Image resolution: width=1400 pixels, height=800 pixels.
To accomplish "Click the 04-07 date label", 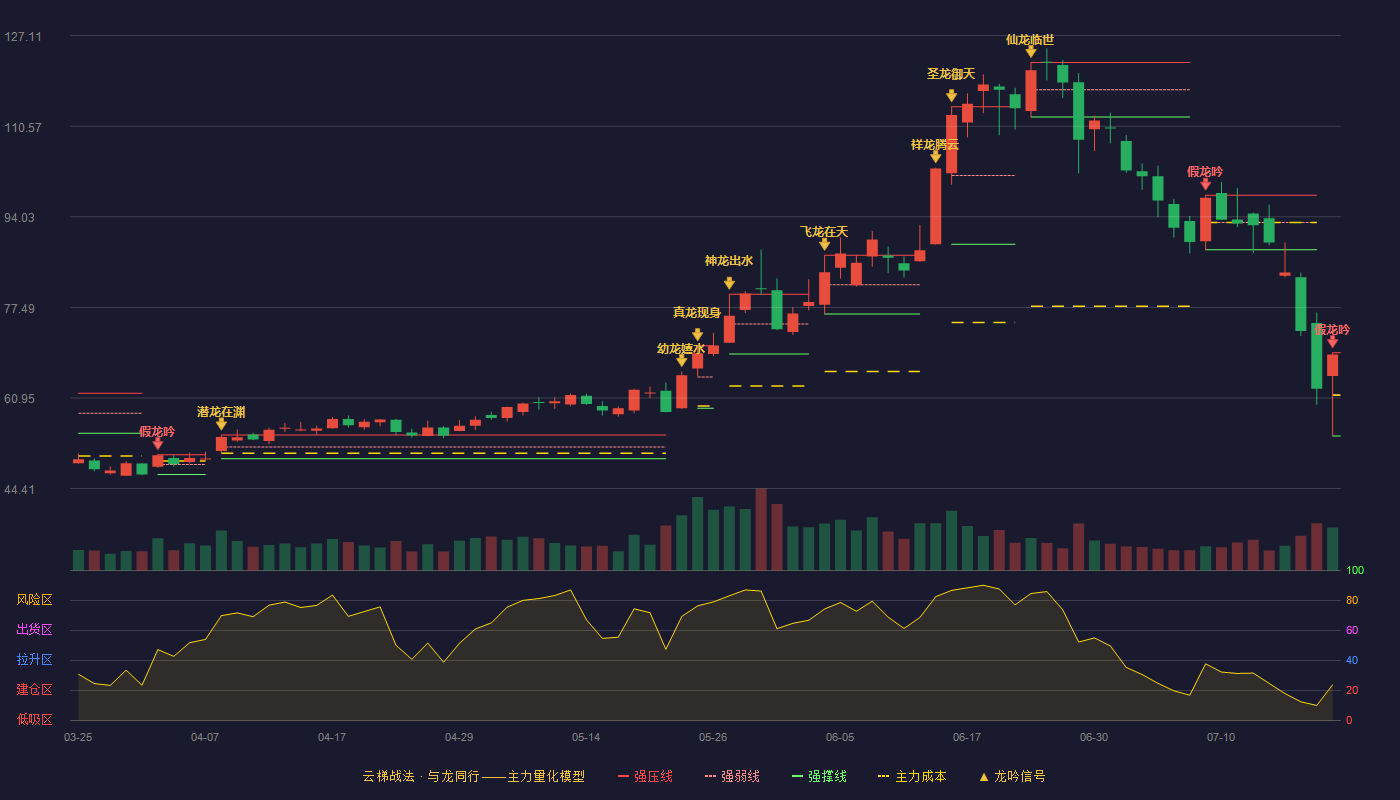I will click(x=205, y=737).
